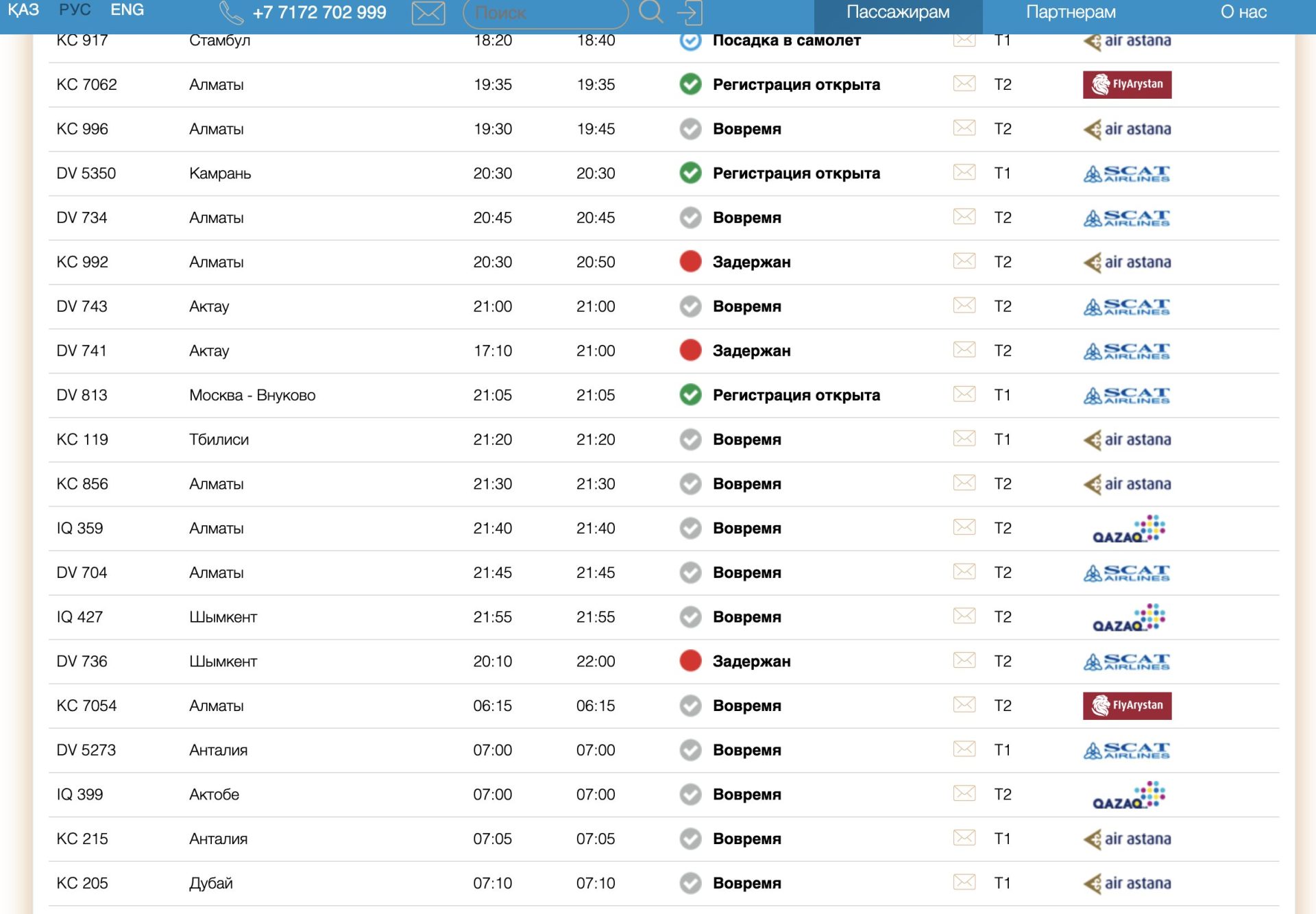Open the О нас menu item
This screenshot has width=1316, height=914.
(1243, 12)
